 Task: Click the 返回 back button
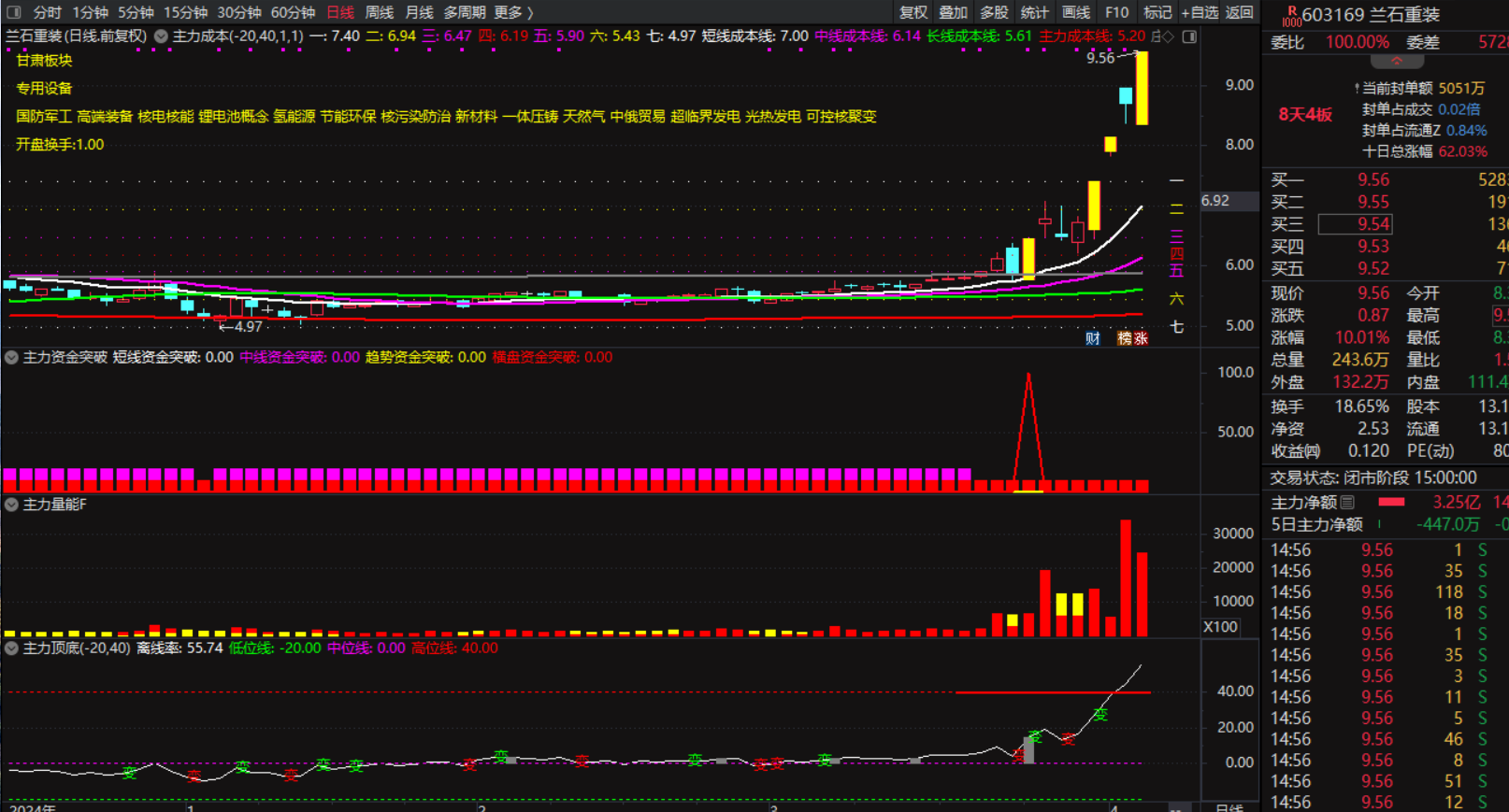tap(1240, 12)
